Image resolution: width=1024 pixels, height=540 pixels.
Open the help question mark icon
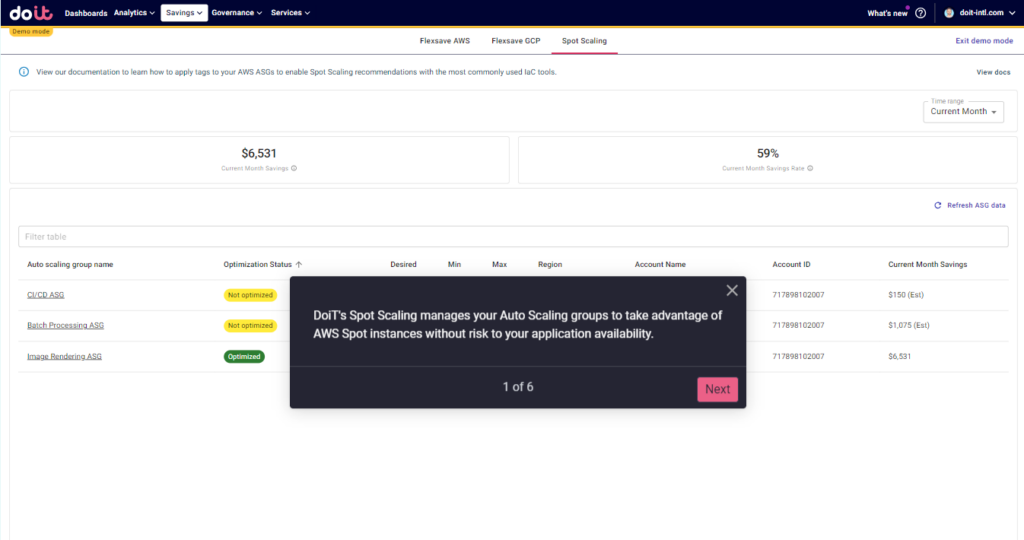pyautogui.click(x=921, y=13)
